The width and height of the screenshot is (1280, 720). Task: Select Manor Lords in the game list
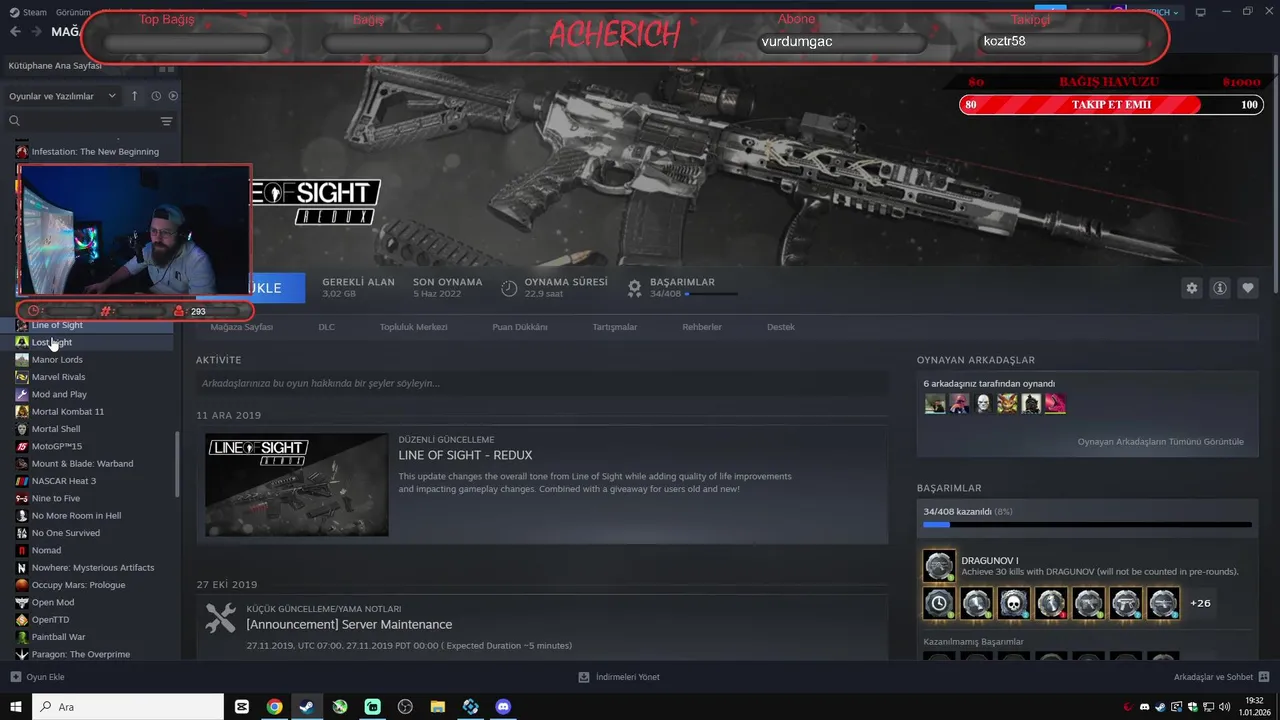[57, 360]
